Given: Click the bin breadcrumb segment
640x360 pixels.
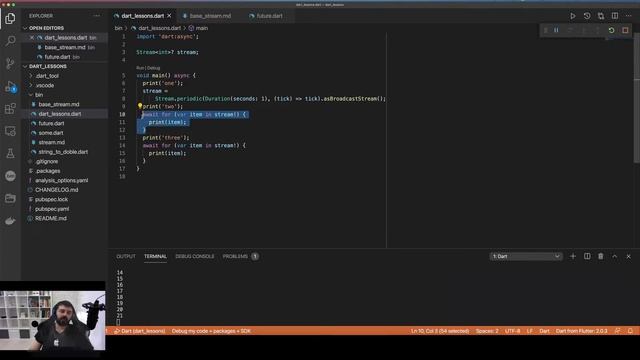Looking at the screenshot, I should (x=118, y=28).
